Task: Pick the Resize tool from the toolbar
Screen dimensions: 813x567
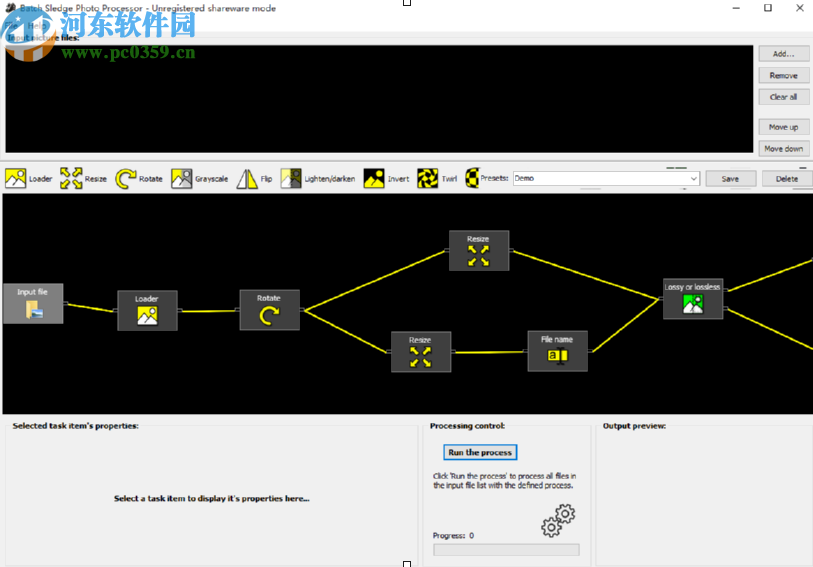Action: click(83, 179)
